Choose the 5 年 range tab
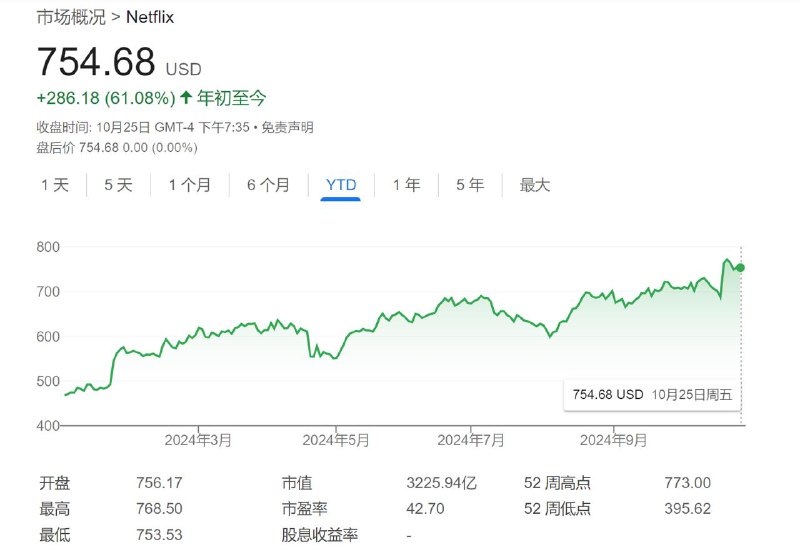This screenshot has width=800, height=552. (470, 185)
